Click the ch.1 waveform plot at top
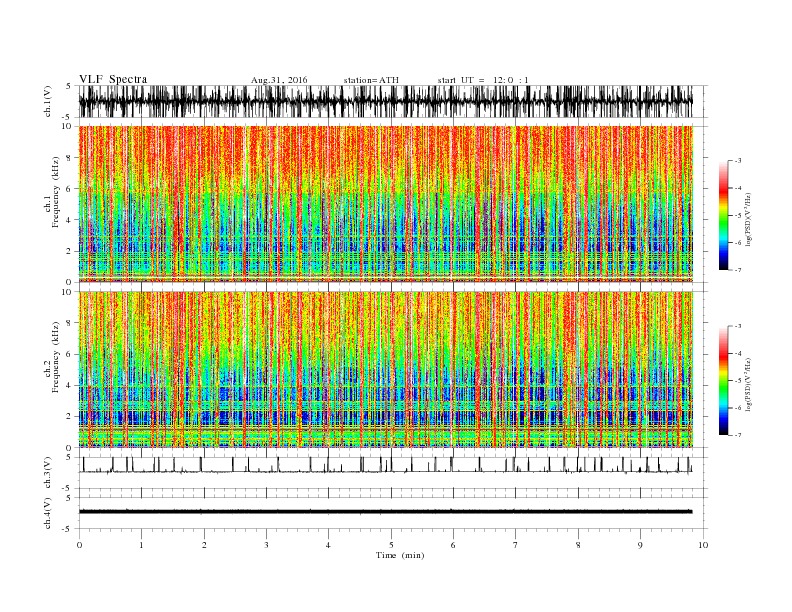The width and height of the screenshot is (792, 612). pyautogui.click(x=385, y=101)
